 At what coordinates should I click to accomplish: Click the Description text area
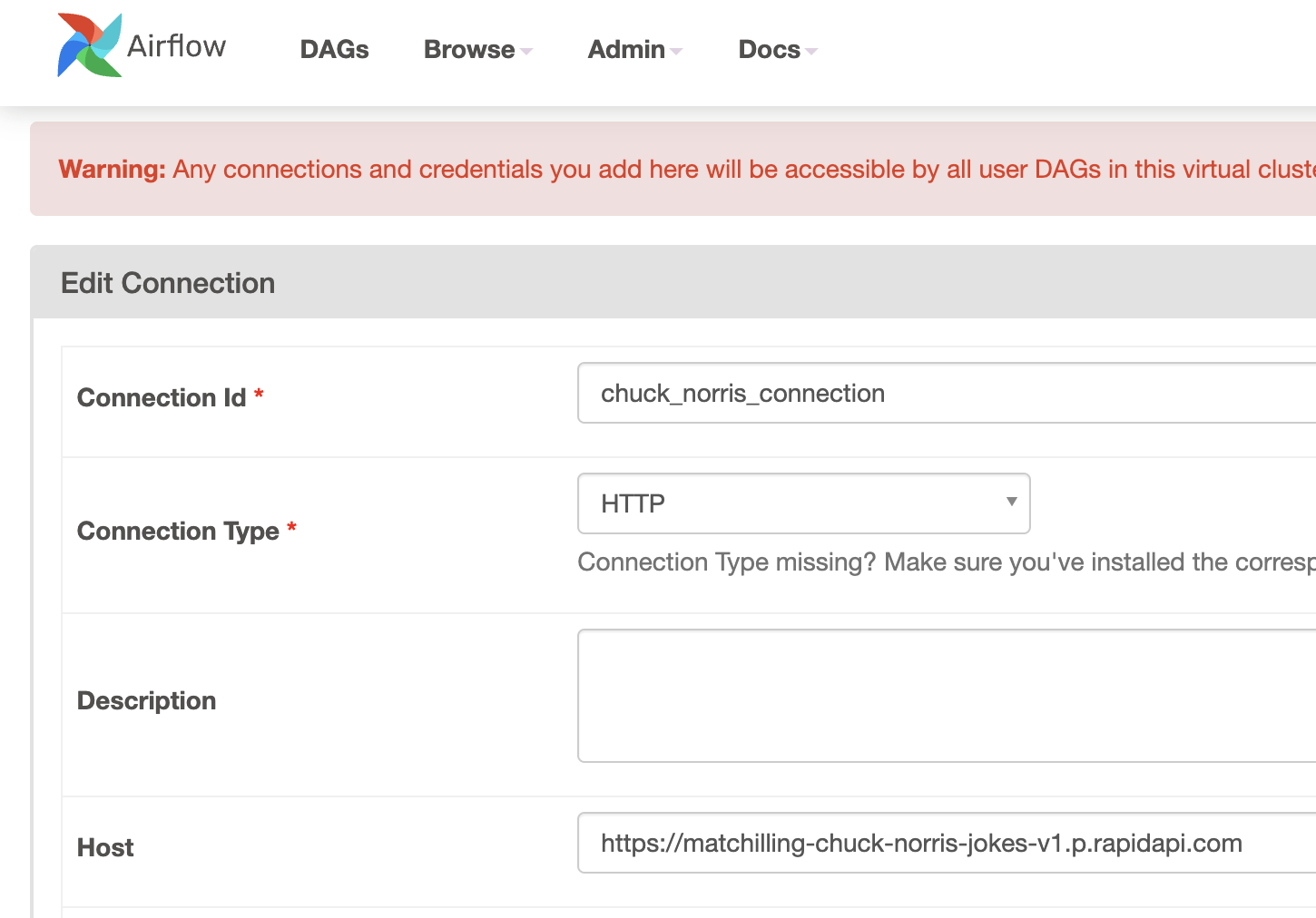947,696
